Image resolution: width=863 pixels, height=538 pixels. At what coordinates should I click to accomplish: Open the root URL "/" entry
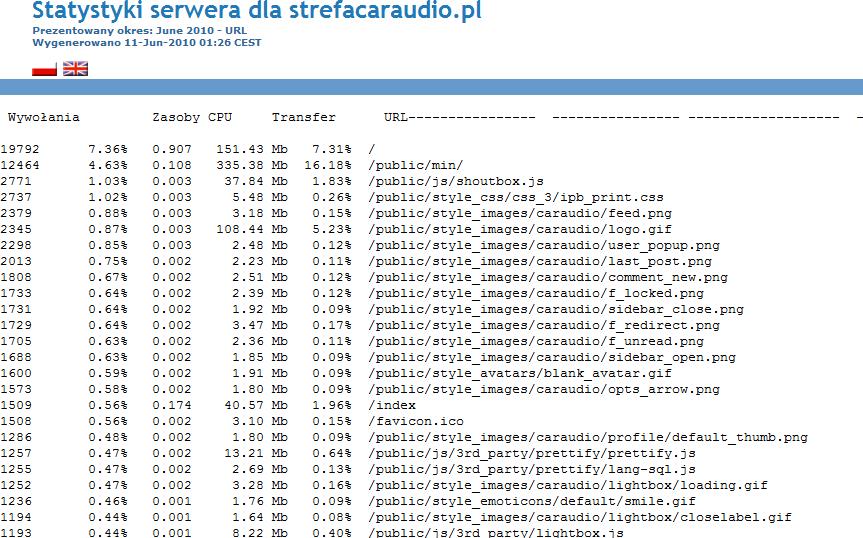click(x=371, y=148)
